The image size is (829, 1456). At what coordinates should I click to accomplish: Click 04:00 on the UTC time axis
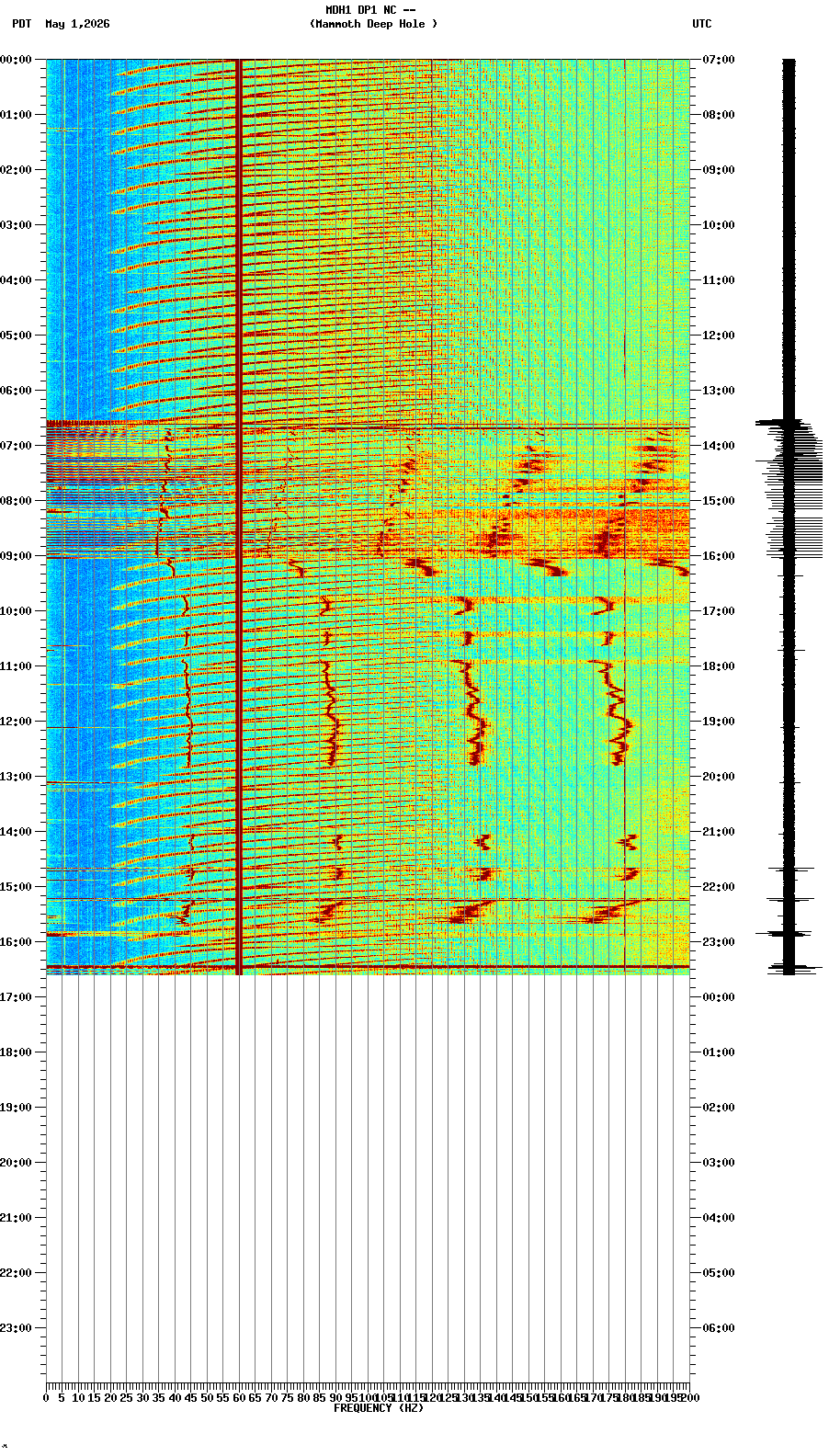pyautogui.click(x=719, y=1218)
